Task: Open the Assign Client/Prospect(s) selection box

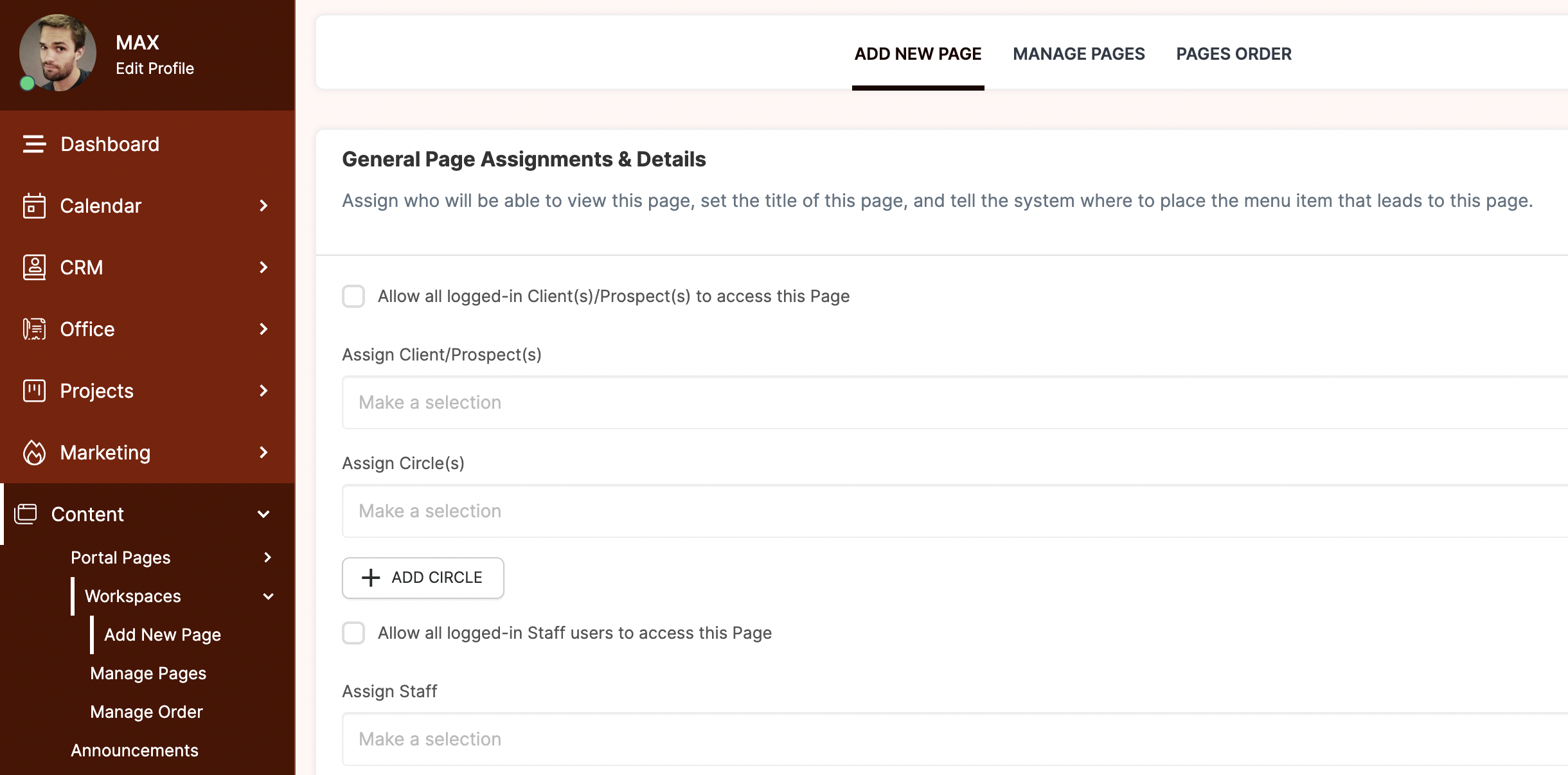Action: 955,402
